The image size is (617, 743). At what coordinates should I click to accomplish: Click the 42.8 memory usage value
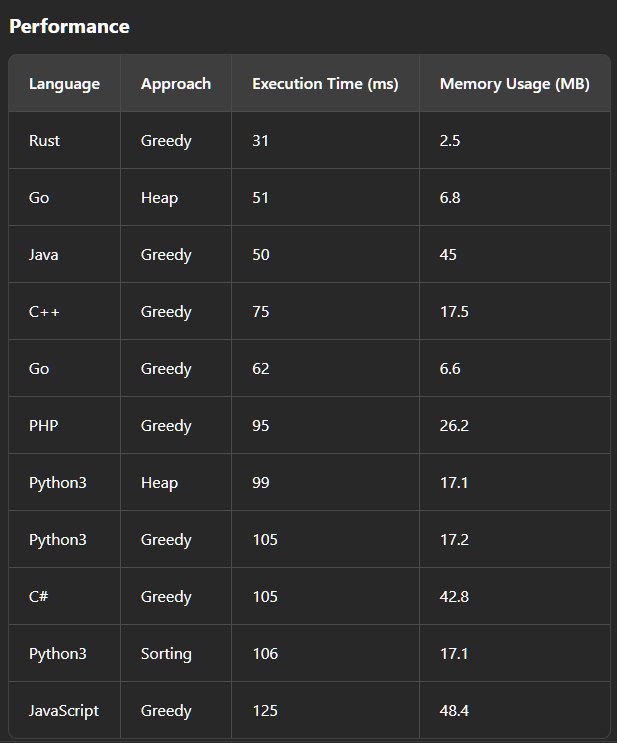pos(454,597)
